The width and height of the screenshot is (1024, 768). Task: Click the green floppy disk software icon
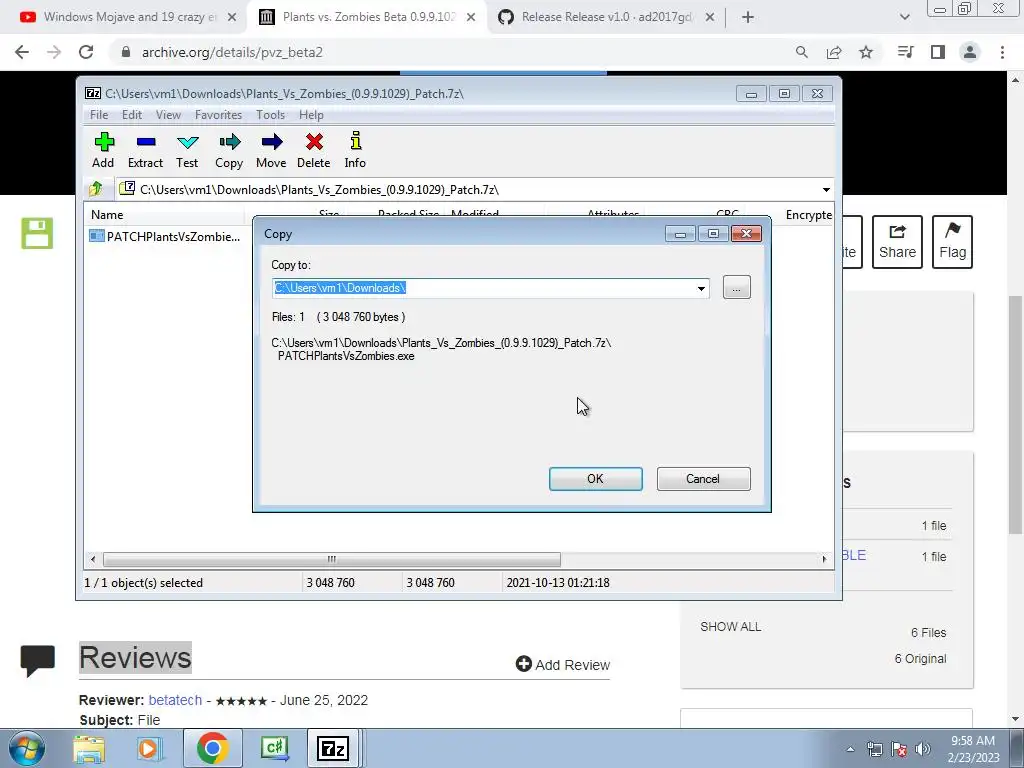[37, 234]
